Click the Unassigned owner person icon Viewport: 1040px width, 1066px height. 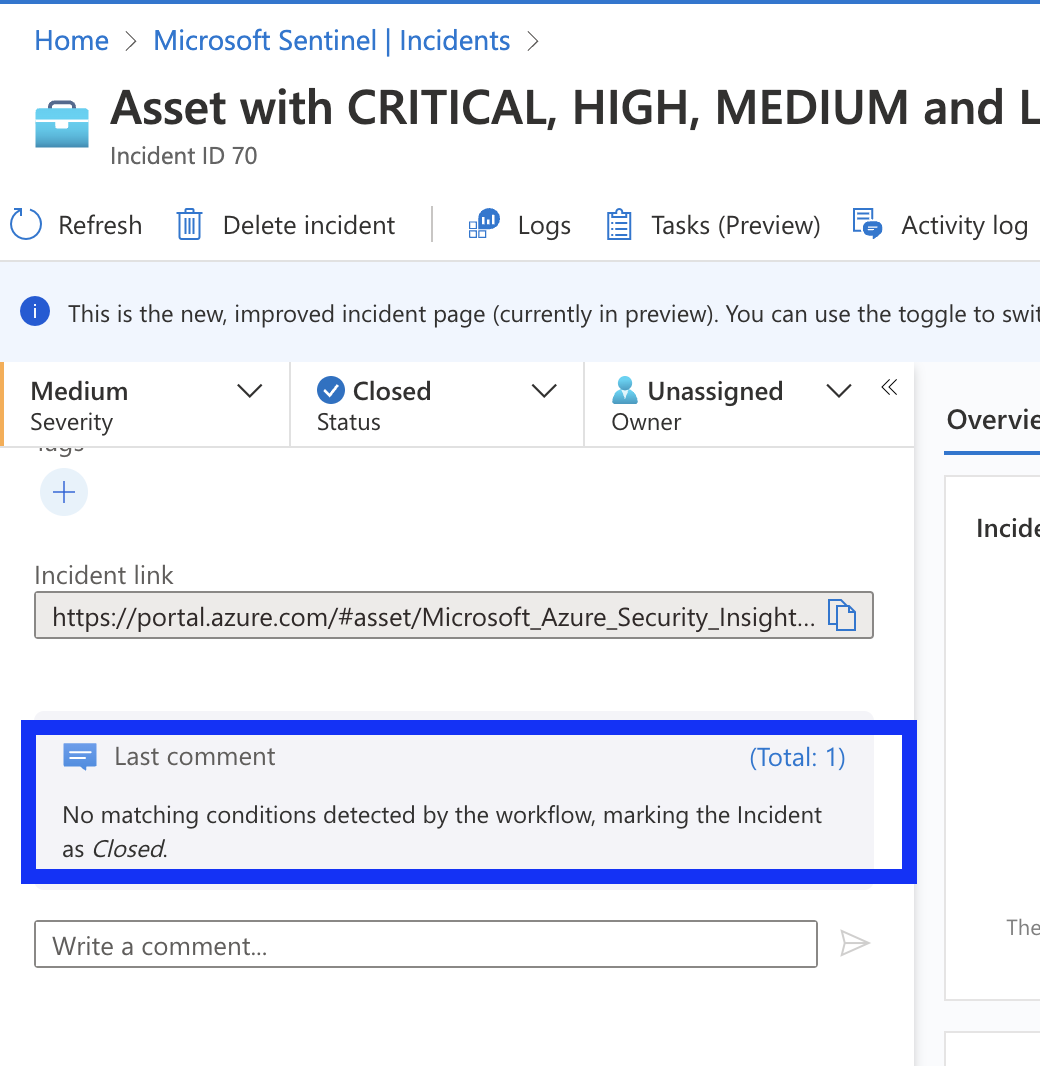coord(625,390)
